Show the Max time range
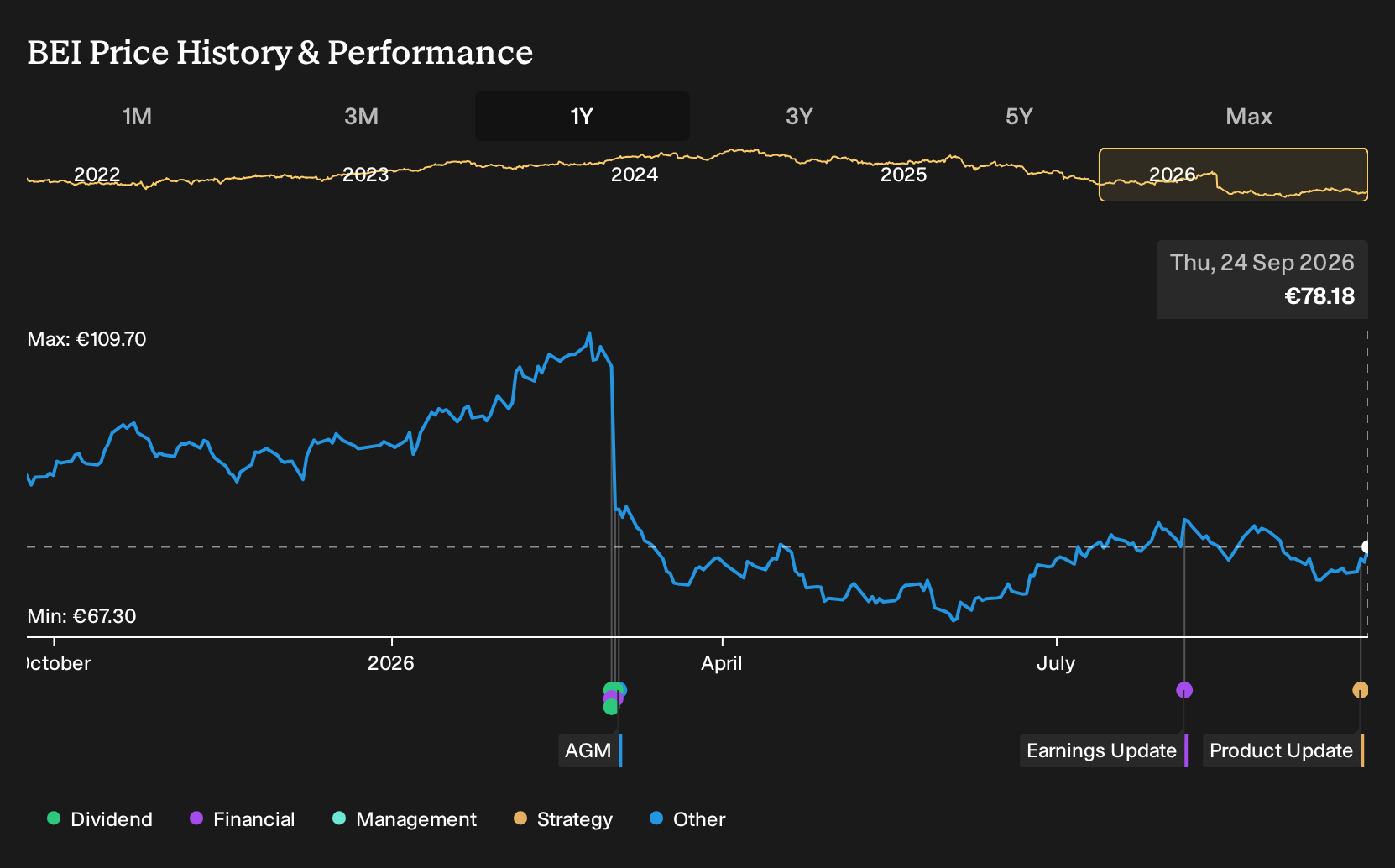Screen dimensions: 1395x868 [x=1249, y=116]
